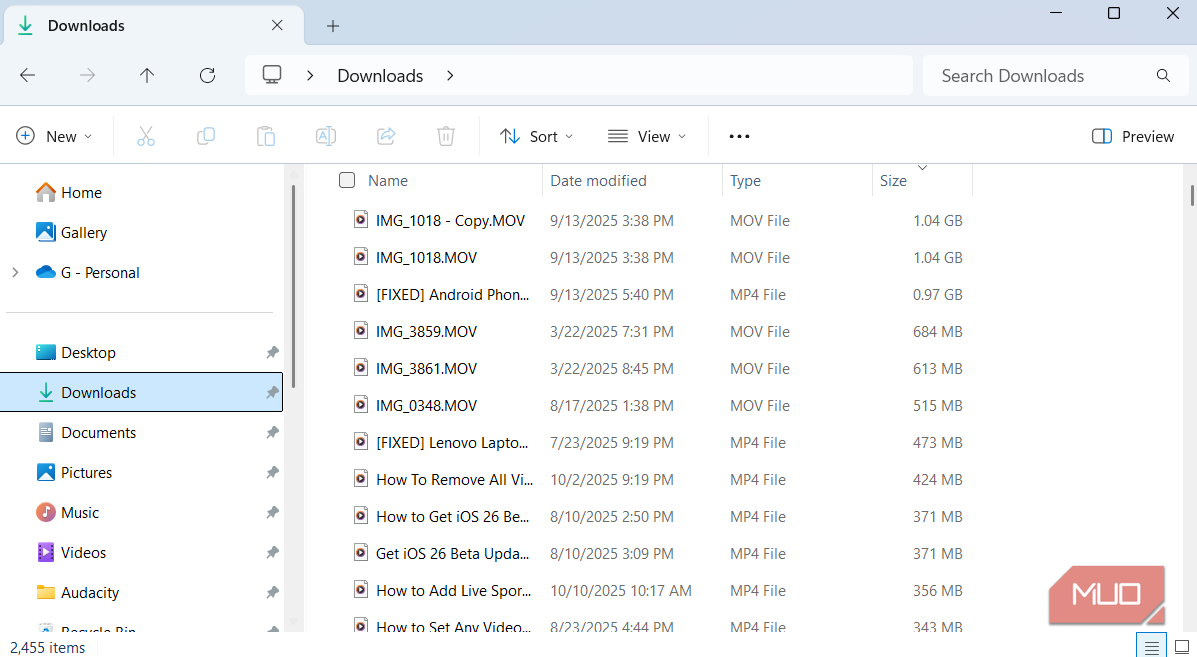Click the Search Downloads field
The image size is (1197, 657).
(x=1057, y=76)
